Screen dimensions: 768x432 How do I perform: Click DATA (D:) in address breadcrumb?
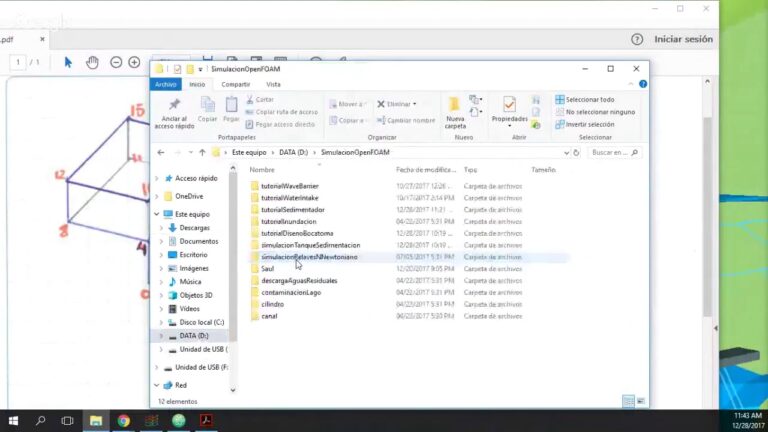point(293,152)
